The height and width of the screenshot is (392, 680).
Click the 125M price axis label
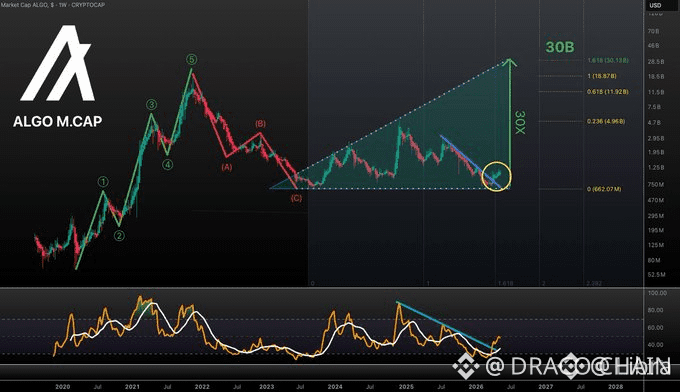(x=656, y=245)
